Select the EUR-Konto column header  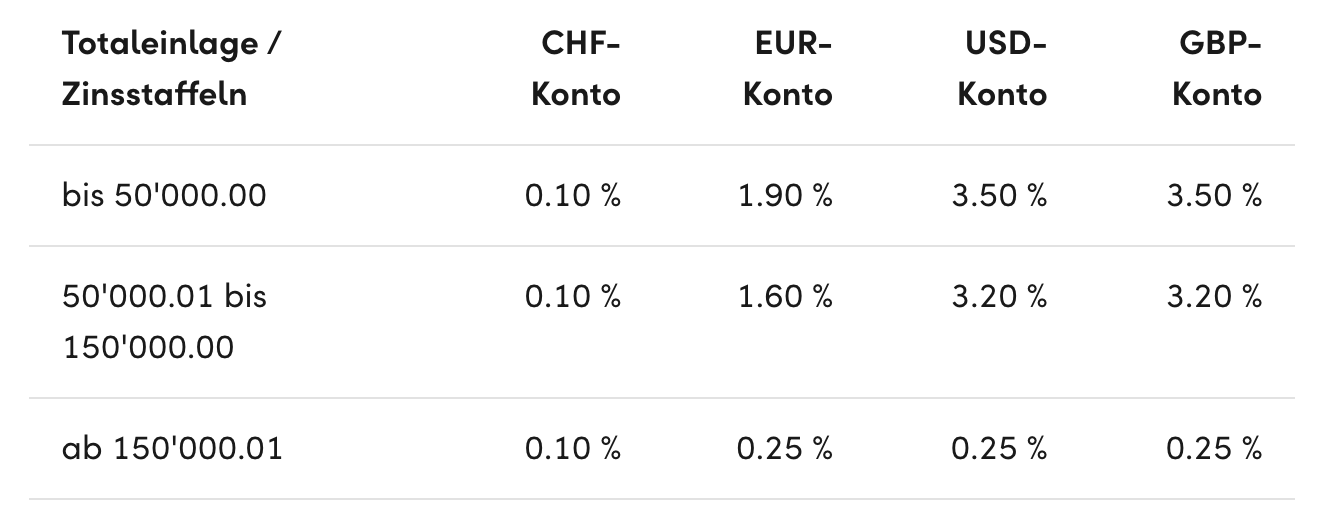(788, 69)
